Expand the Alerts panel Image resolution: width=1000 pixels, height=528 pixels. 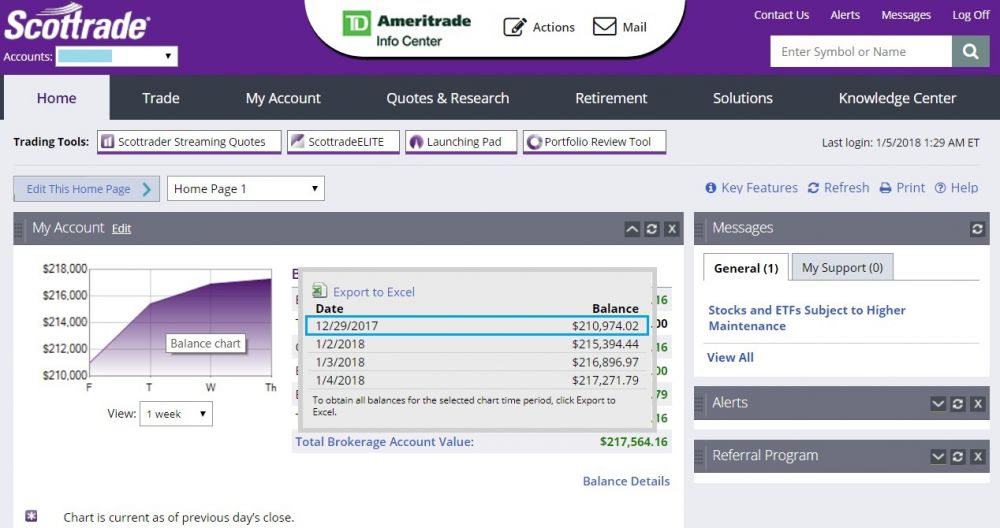pos(938,403)
